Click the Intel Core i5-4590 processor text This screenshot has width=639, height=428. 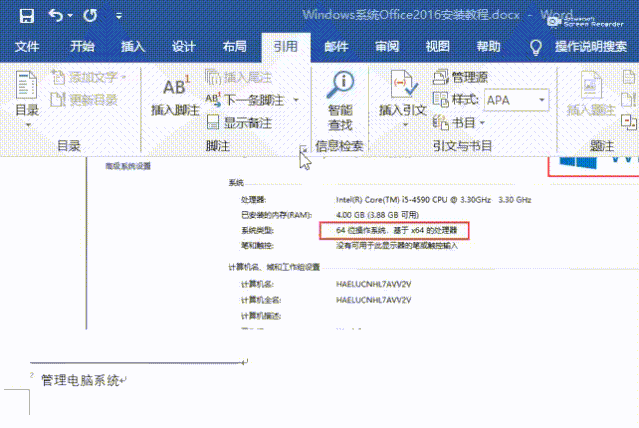click(x=434, y=200)
